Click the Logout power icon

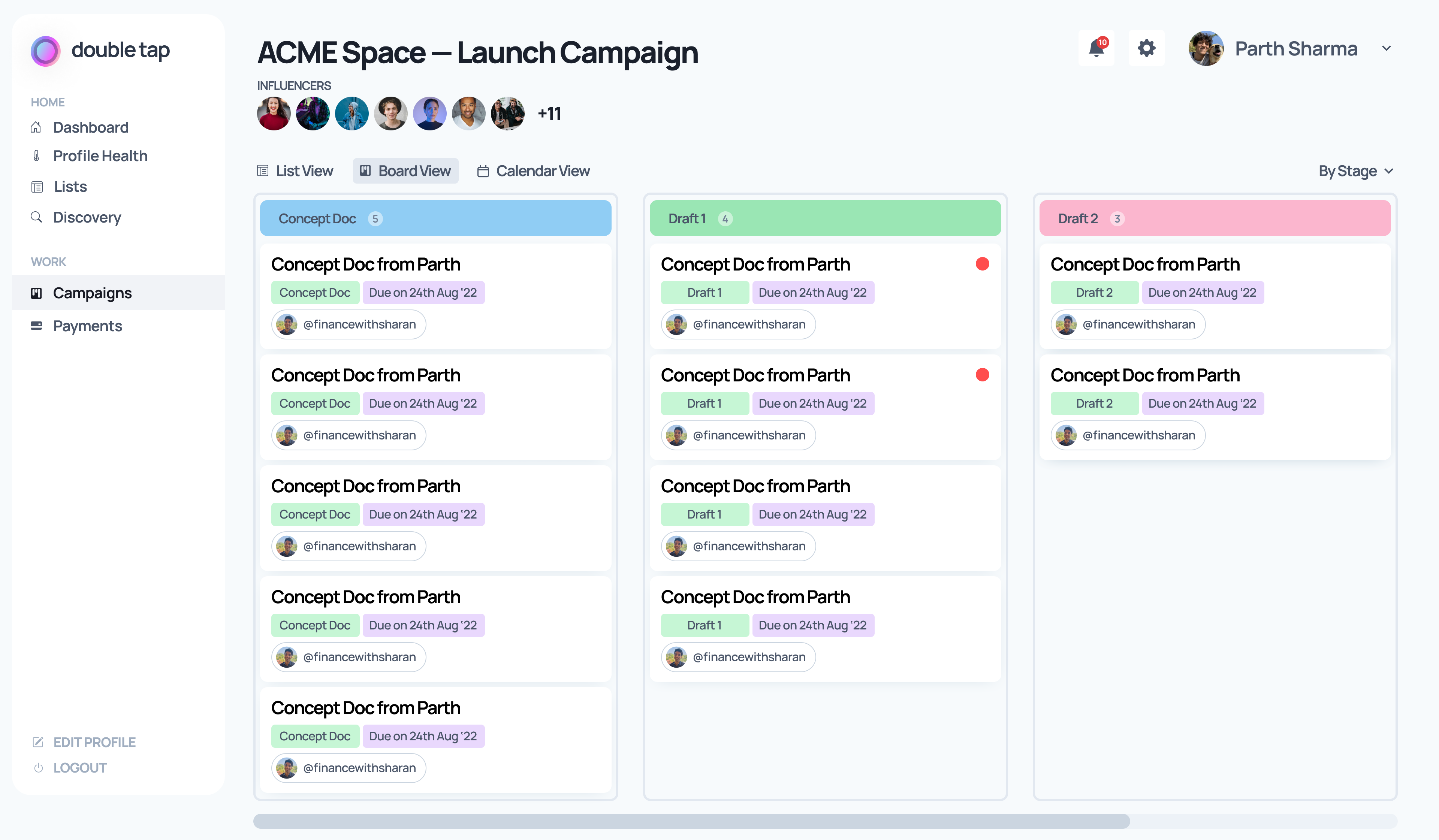pyautogui.click(x=38, y=767)
